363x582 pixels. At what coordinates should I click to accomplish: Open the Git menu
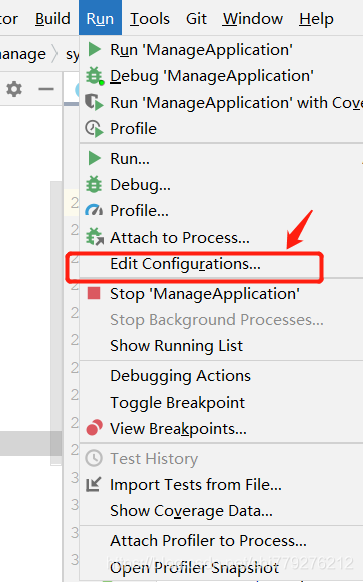(x=196, y=19)
